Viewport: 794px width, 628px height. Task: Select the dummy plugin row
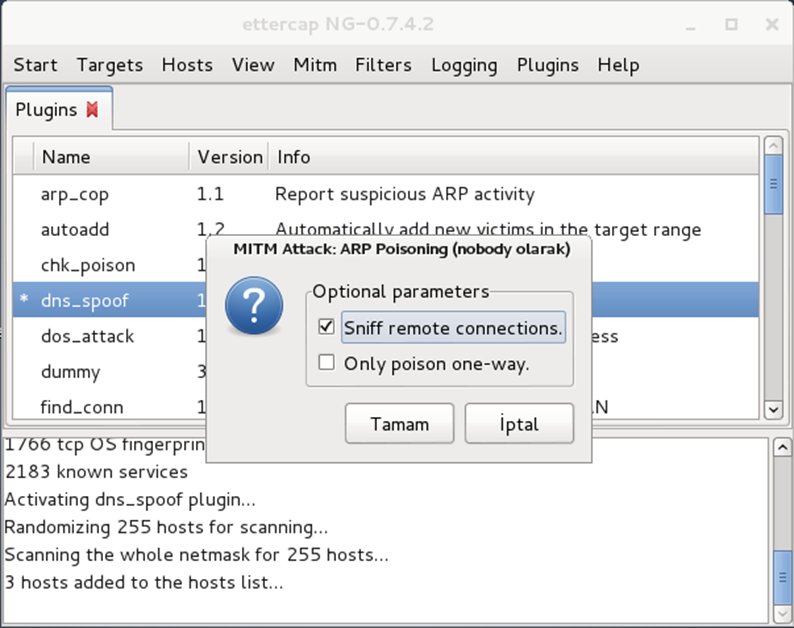pos(110,371)
